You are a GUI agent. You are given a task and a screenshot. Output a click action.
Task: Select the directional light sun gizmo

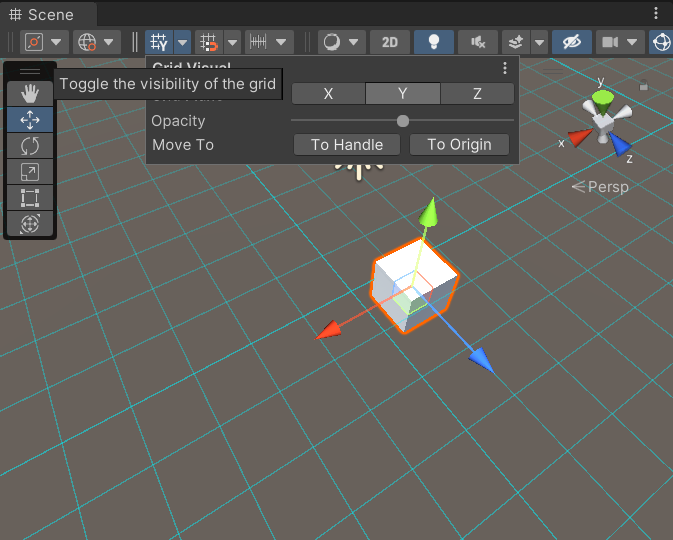click(x=359, y=171)
